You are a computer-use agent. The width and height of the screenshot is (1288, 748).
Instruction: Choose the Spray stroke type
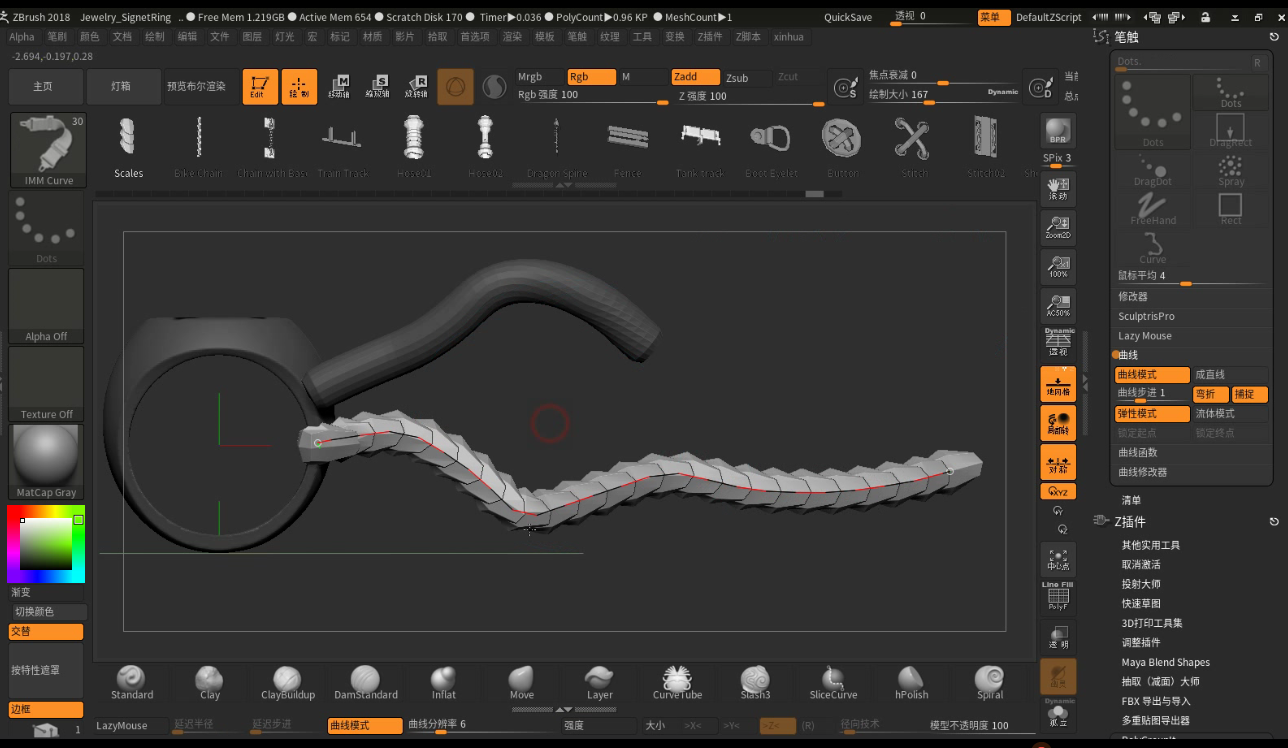pos(1231,169)
